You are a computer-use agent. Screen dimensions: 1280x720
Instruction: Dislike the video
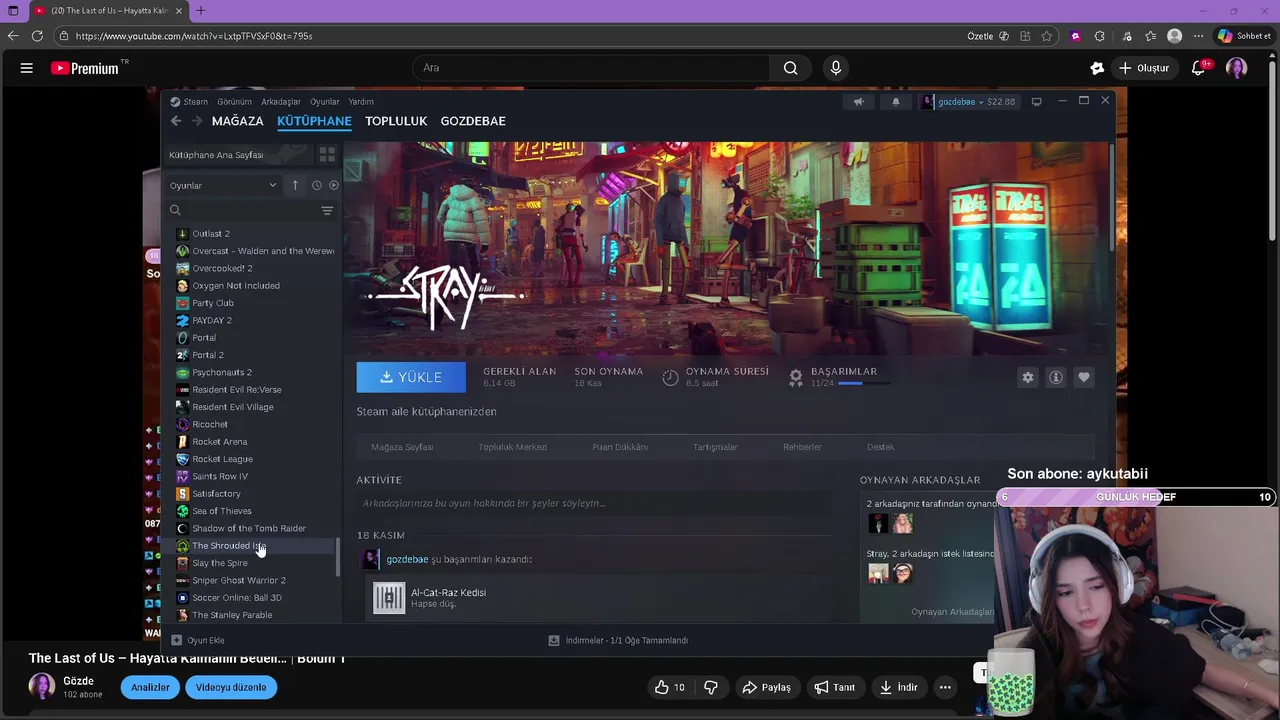pos(711,687)
